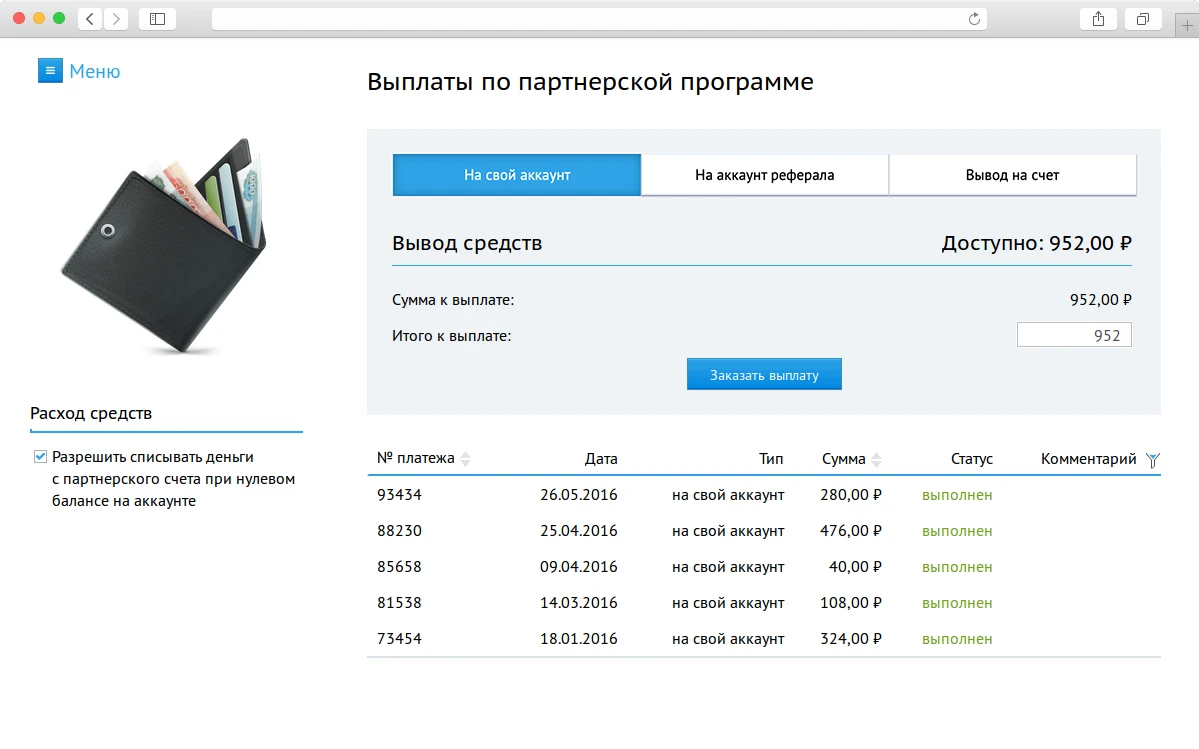1199x749 pixels.
Task: Click the payout amount input showing 952
Action: pyautogui.click(x=1074, y=334)
